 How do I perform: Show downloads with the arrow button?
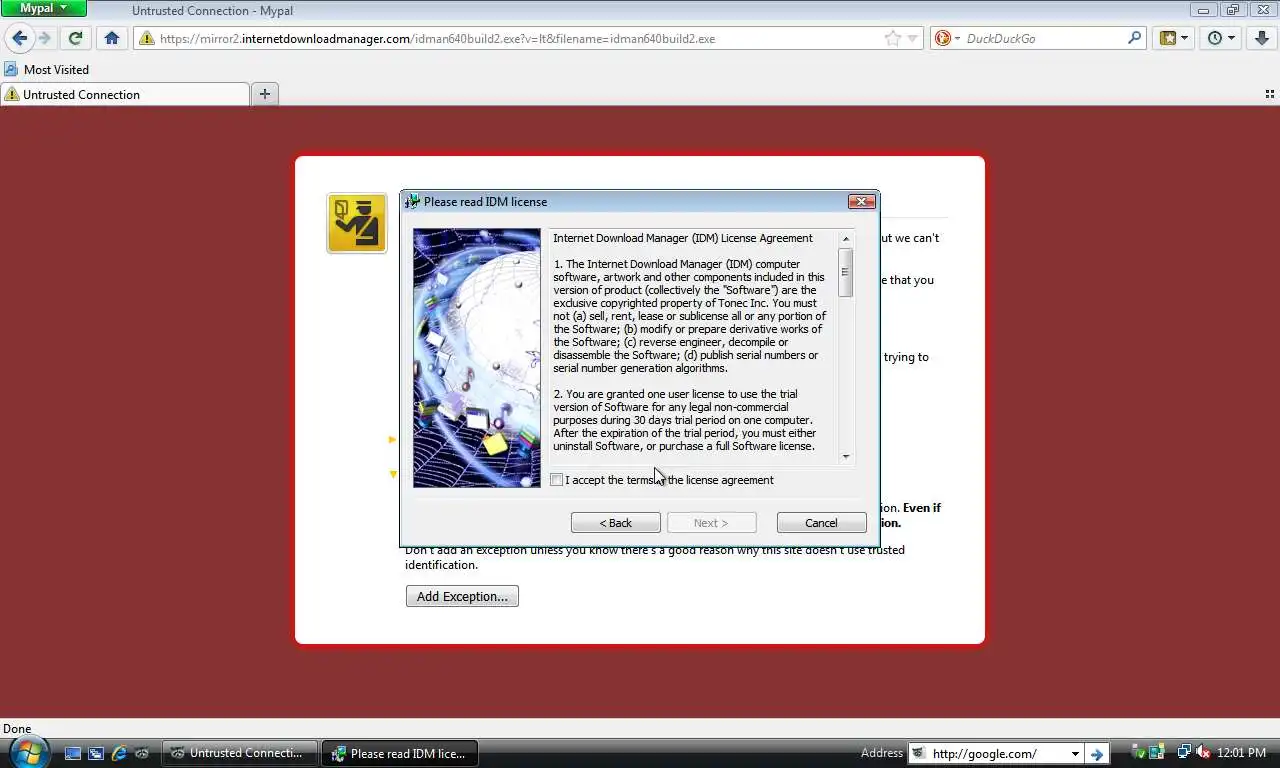[1262, 38]
